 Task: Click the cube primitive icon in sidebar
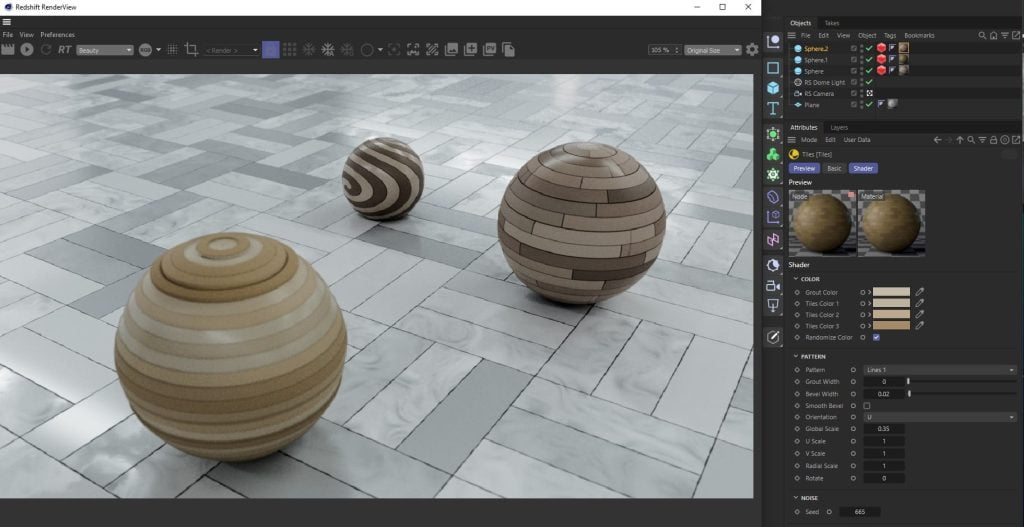(773, 88)
